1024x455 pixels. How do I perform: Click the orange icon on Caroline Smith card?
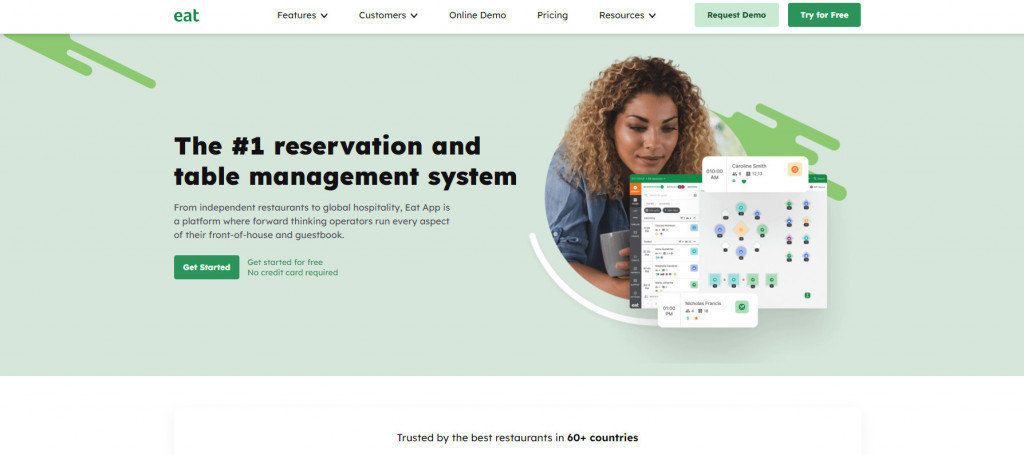tap(795, 169)
